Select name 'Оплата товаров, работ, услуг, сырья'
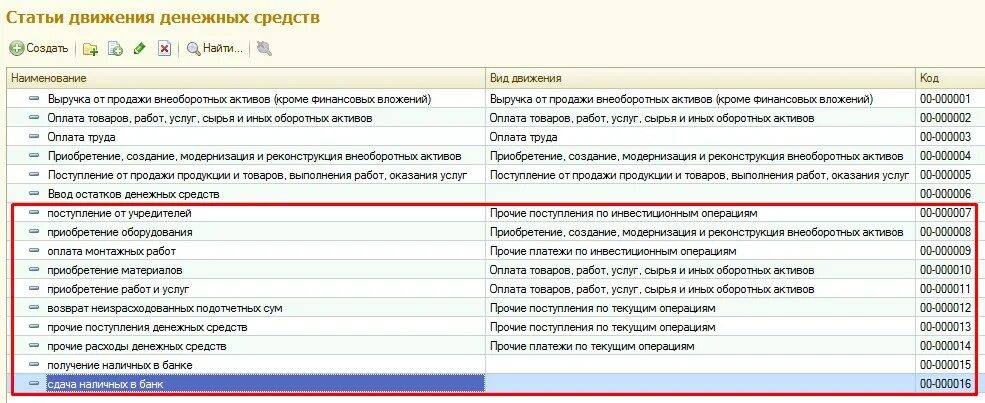 click(210, 118)
